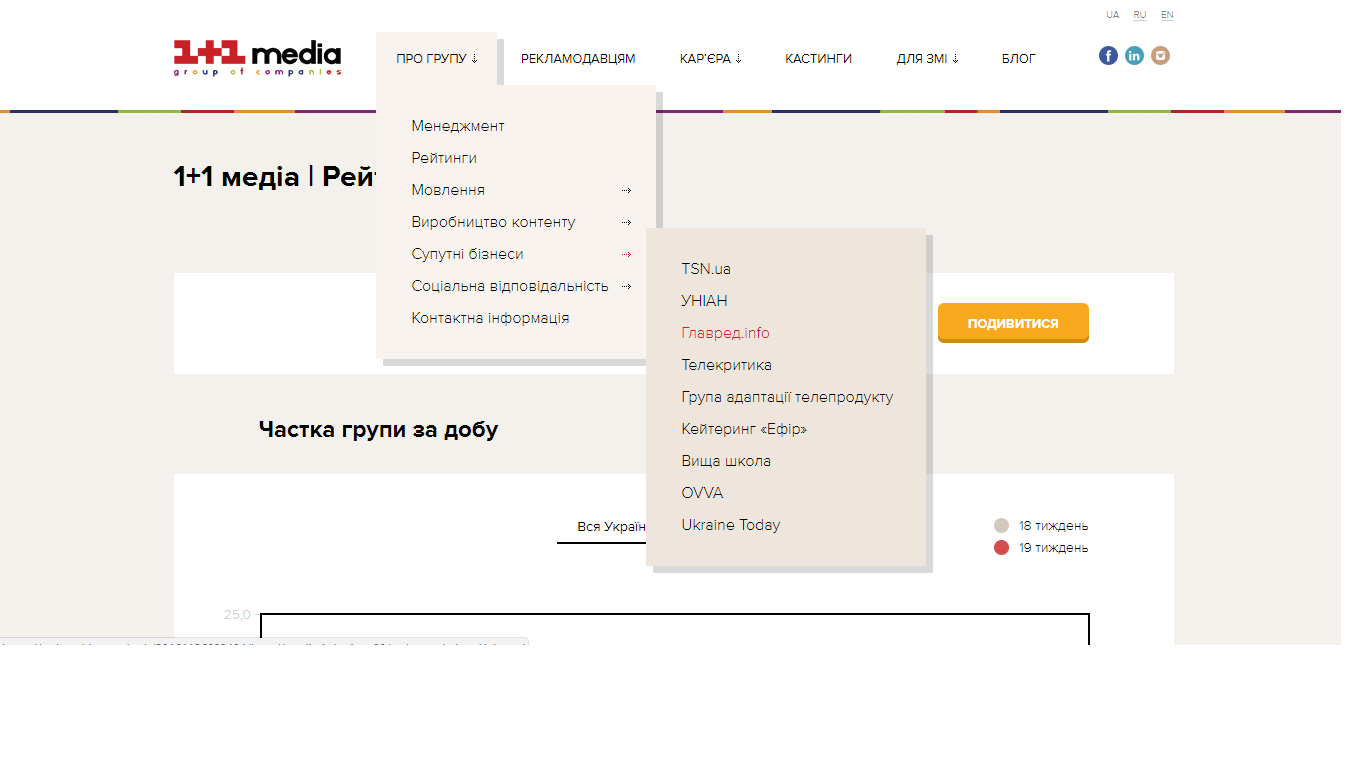Expand the Супутні бізнеси submenu
The width and height of the screenshot is (1366, 768).
tap(521, 254)
